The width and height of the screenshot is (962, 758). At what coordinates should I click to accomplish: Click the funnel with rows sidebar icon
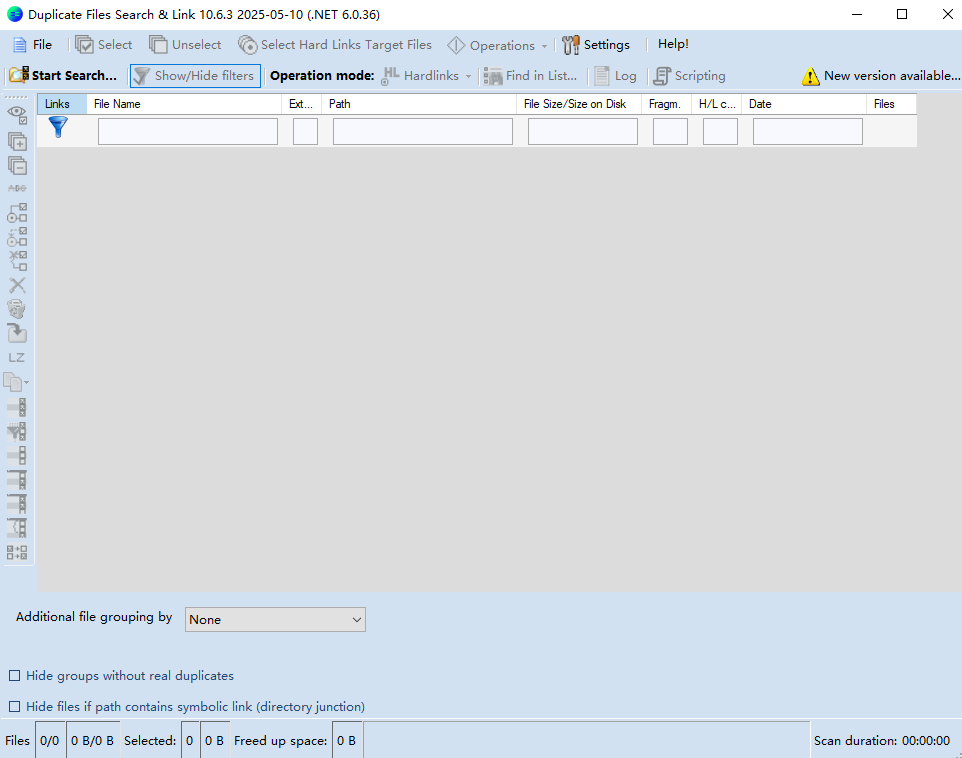[17, 431]
